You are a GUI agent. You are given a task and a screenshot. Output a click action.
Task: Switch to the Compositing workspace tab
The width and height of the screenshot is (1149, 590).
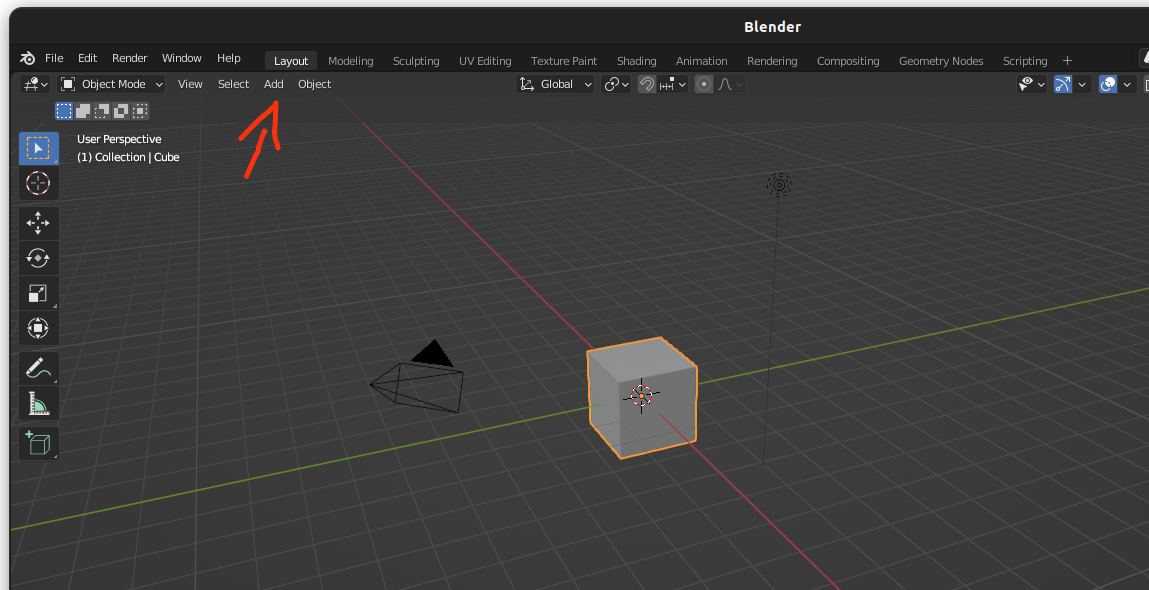[848, 61]
